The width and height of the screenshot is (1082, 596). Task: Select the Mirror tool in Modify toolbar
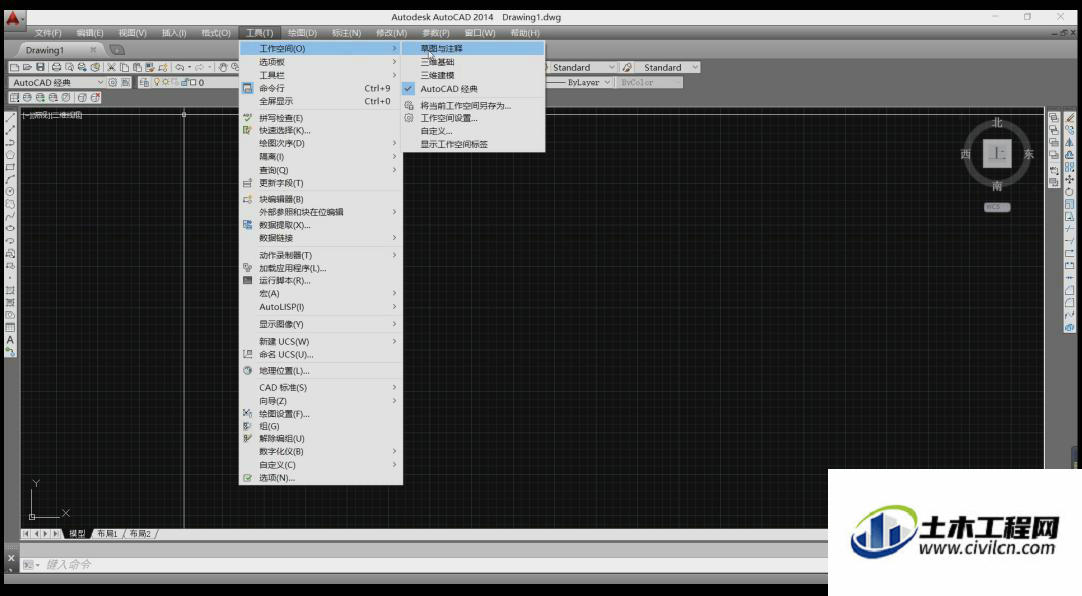(x=1069, y=142)
